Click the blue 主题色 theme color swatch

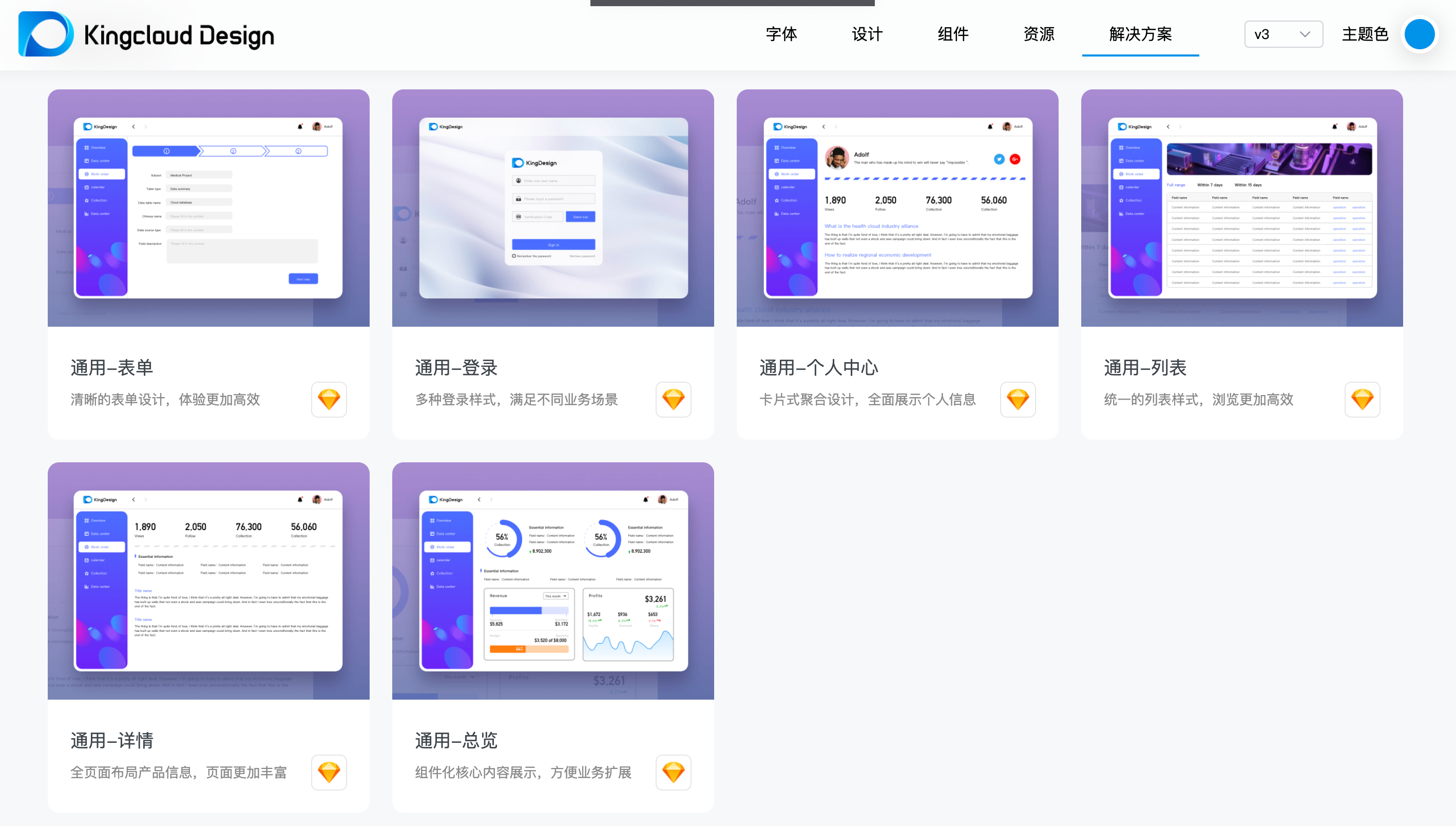point(1419,34)
